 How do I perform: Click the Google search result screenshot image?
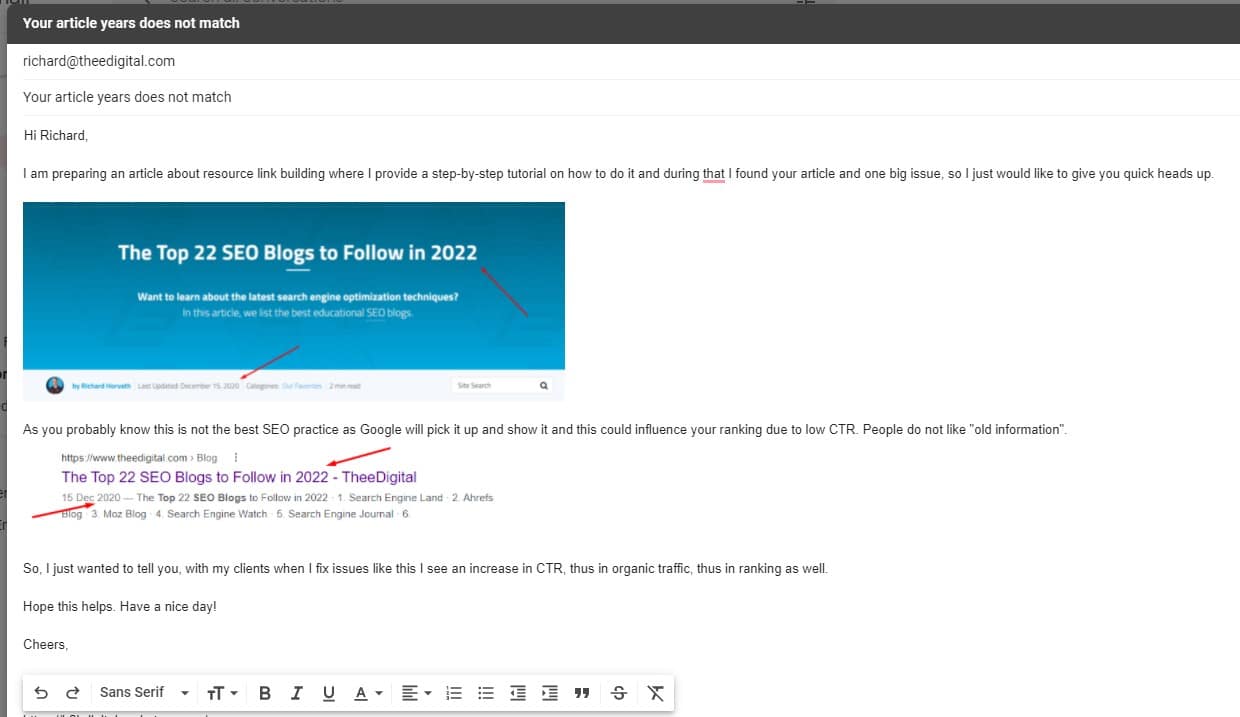pyautogui.click(x=262, y=484)
